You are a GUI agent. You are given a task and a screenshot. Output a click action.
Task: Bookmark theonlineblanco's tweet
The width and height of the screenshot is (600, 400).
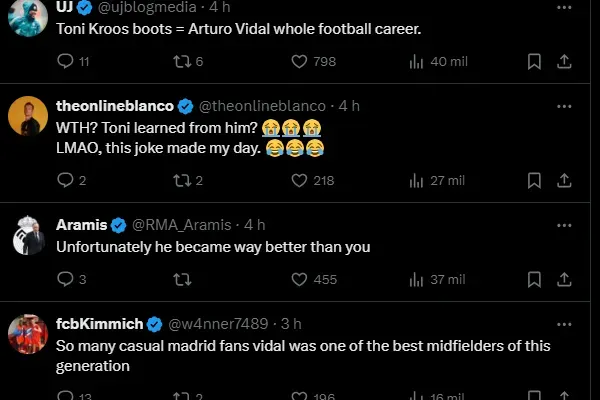pyautogui.click(x=534, y=181)
